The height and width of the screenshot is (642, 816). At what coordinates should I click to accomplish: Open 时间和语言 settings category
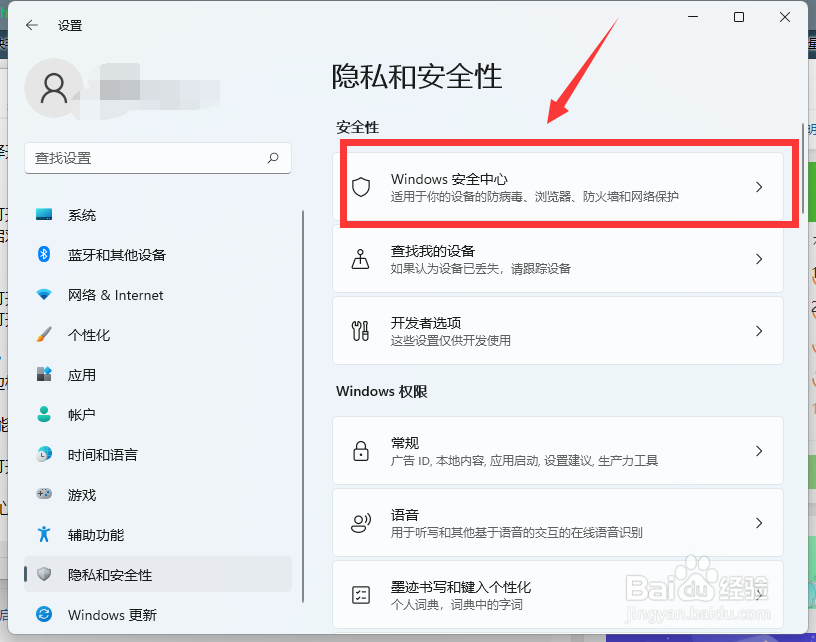(x=158, y=454)
